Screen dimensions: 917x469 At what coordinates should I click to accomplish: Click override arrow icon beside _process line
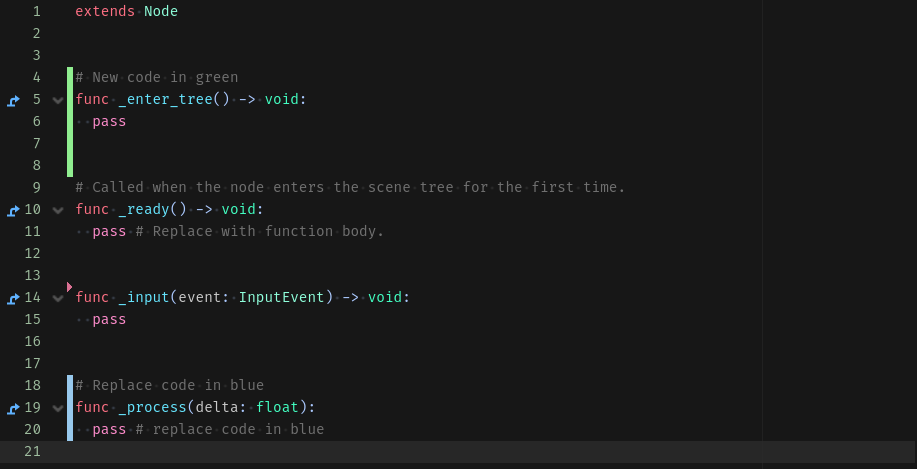(13, 408)
